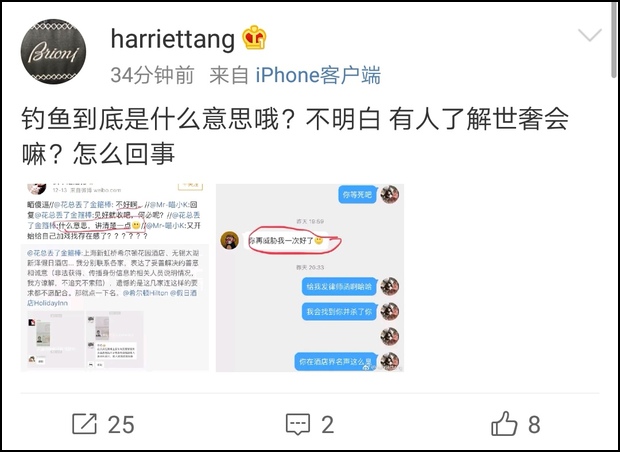This screenshot has width=620, height=452.
Task: Click the passport photos in left thumbnail
Action: 85,339
